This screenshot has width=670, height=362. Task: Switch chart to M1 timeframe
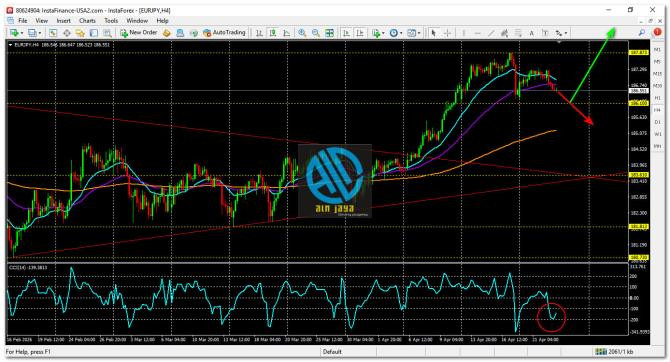(657, 50)
